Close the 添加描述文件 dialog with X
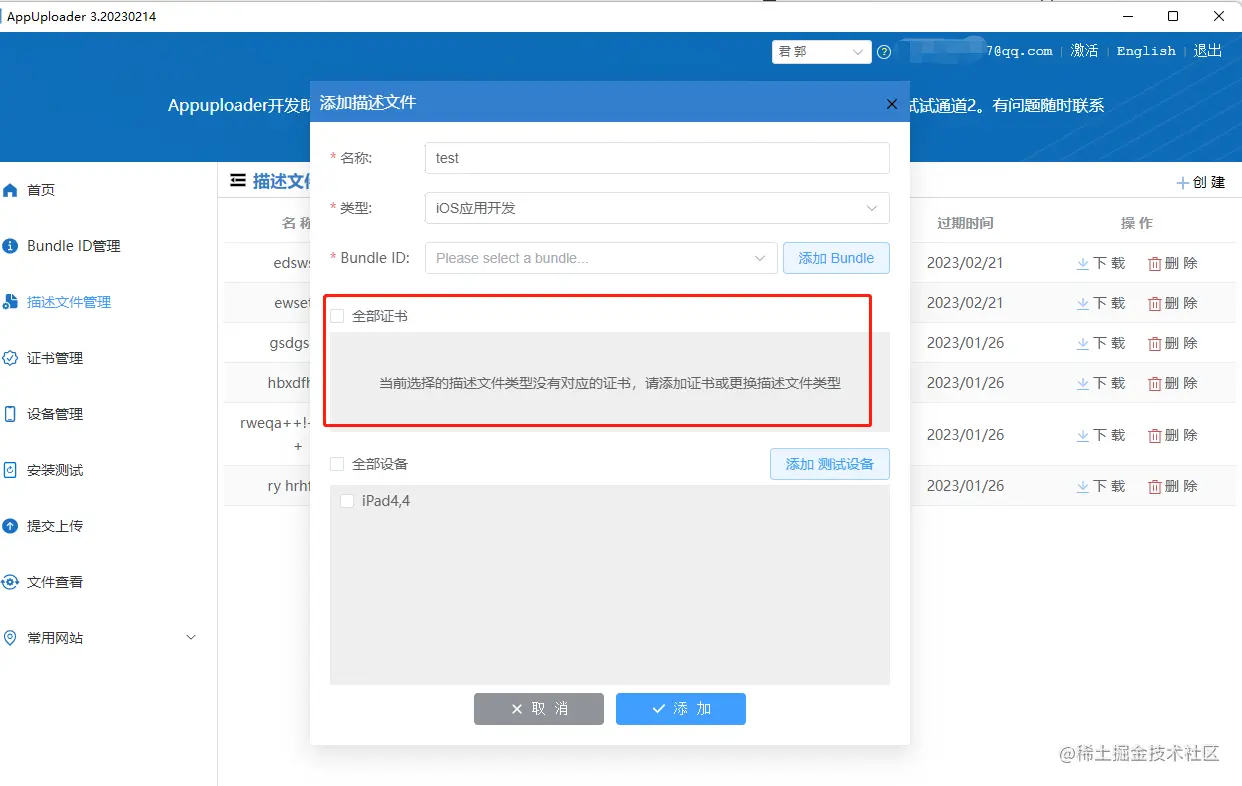1242x786 pixels. [892, 104]
